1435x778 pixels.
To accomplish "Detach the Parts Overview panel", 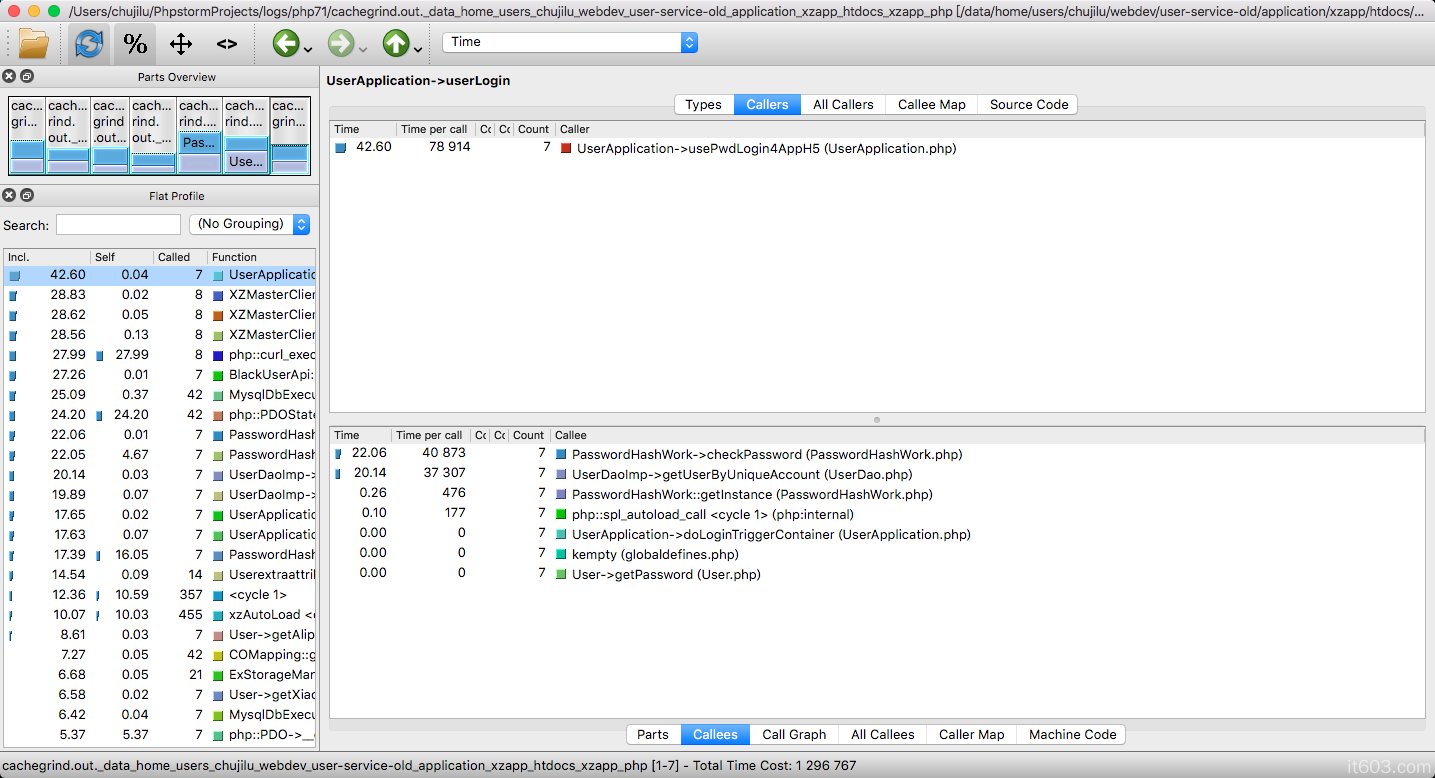I will 27,77.
